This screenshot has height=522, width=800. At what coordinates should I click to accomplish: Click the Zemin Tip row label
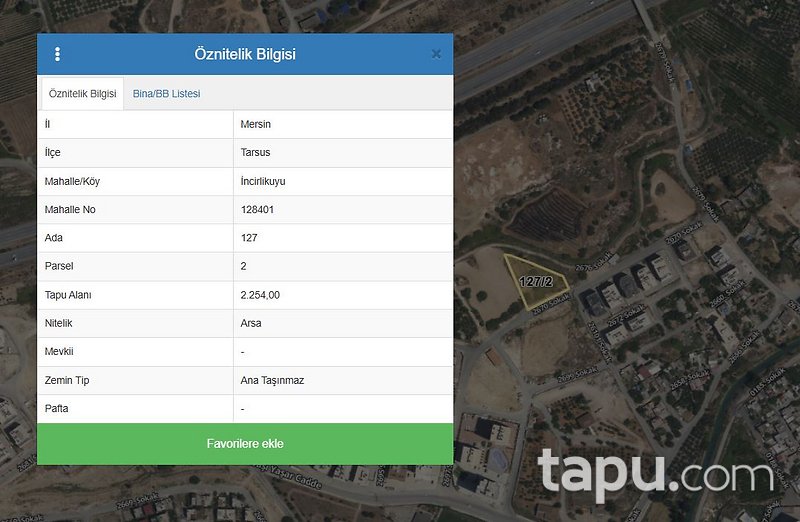tap(68, 380)
